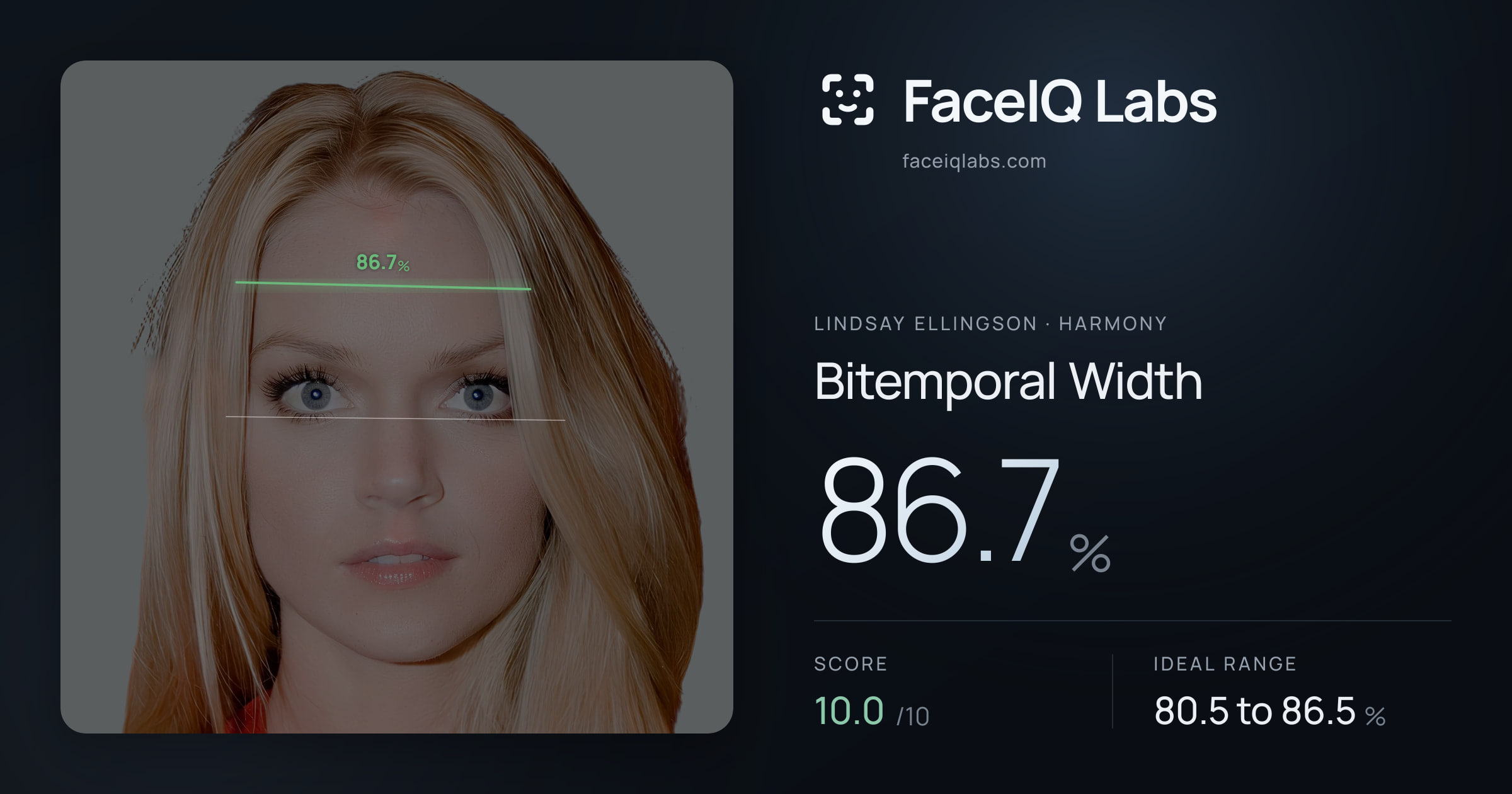The image size is (1512, 794).
Task: Click the Bitemporal Width heading
Action: click(x=1008, y=382)
